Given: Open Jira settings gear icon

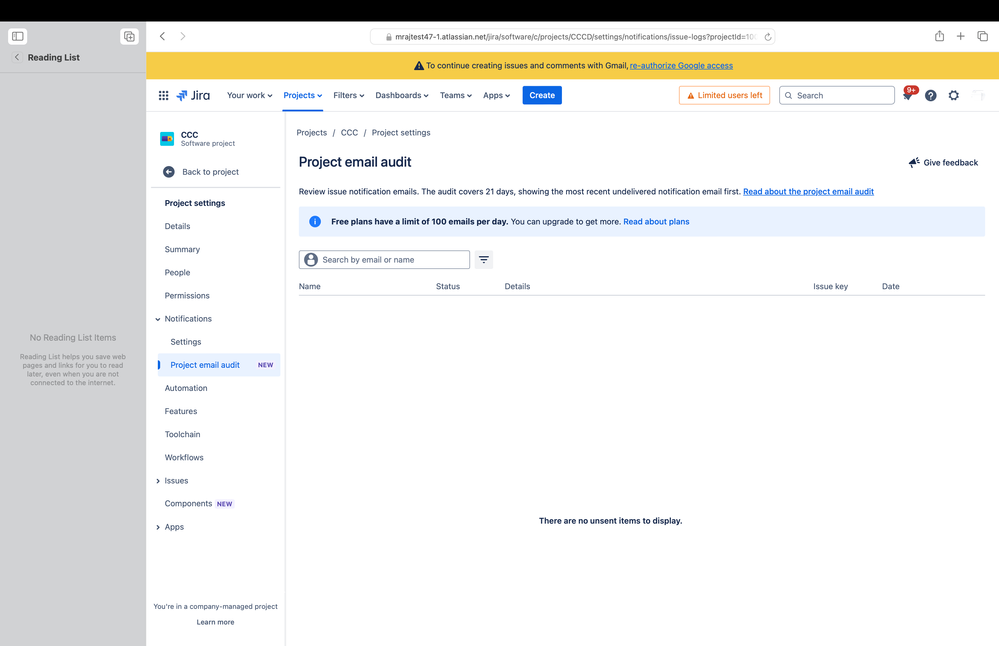Looking at the screenshot, I should coord(953,95).
